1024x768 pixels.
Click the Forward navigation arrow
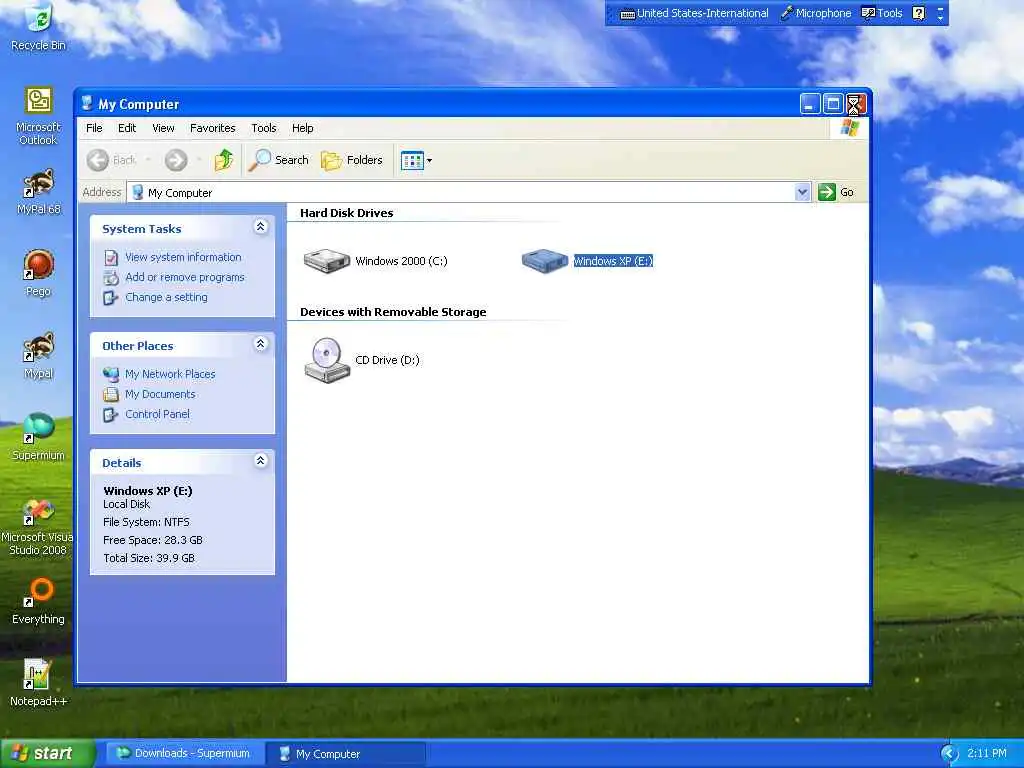176,160
